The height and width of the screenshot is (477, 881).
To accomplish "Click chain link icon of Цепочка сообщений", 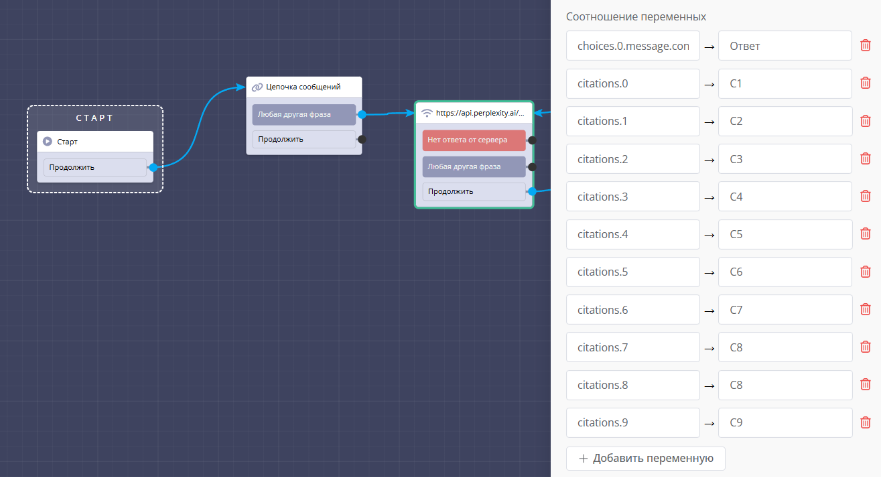I will pos(257,87).
